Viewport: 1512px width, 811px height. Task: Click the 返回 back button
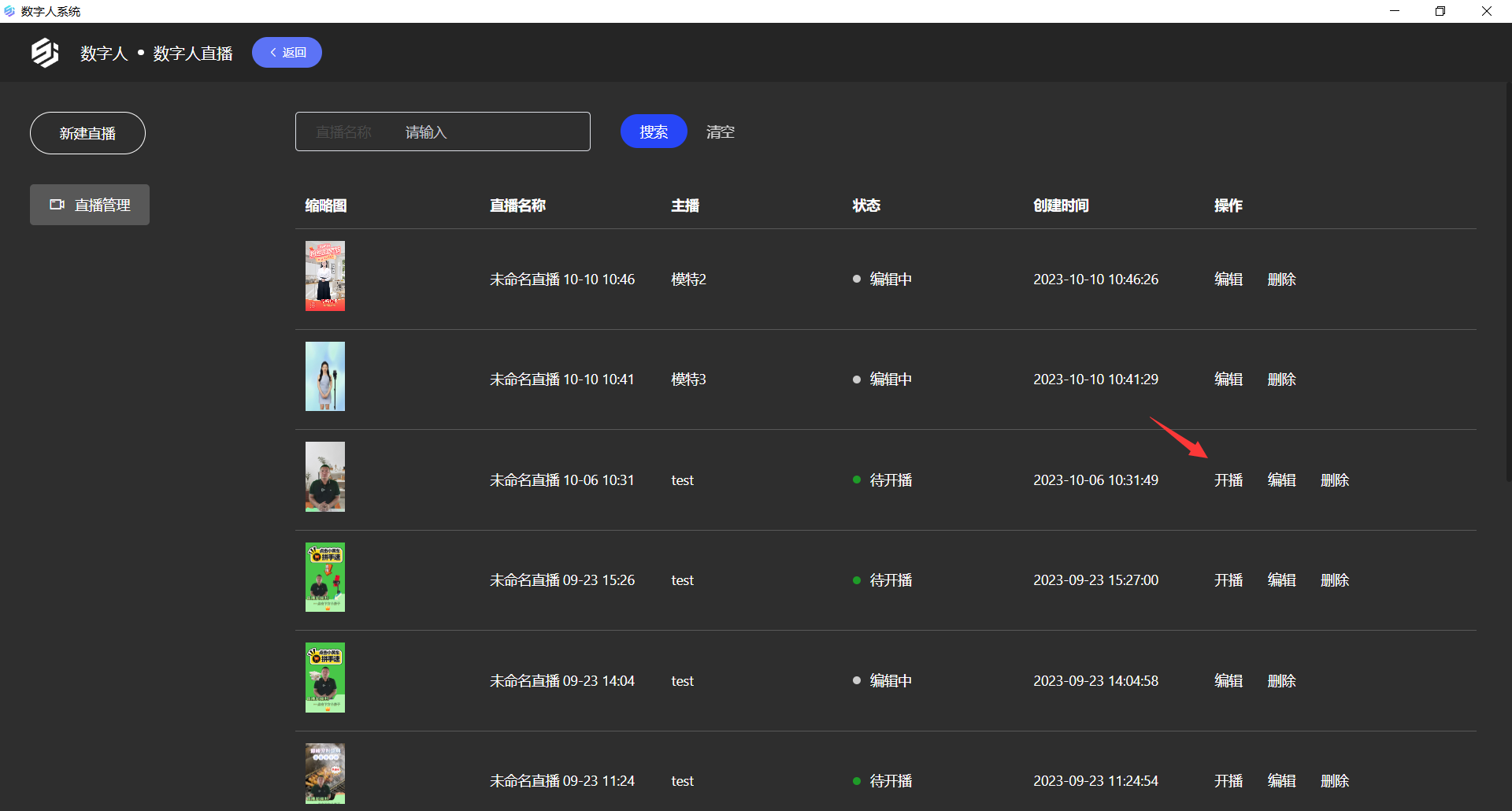(x=287, y=53)
